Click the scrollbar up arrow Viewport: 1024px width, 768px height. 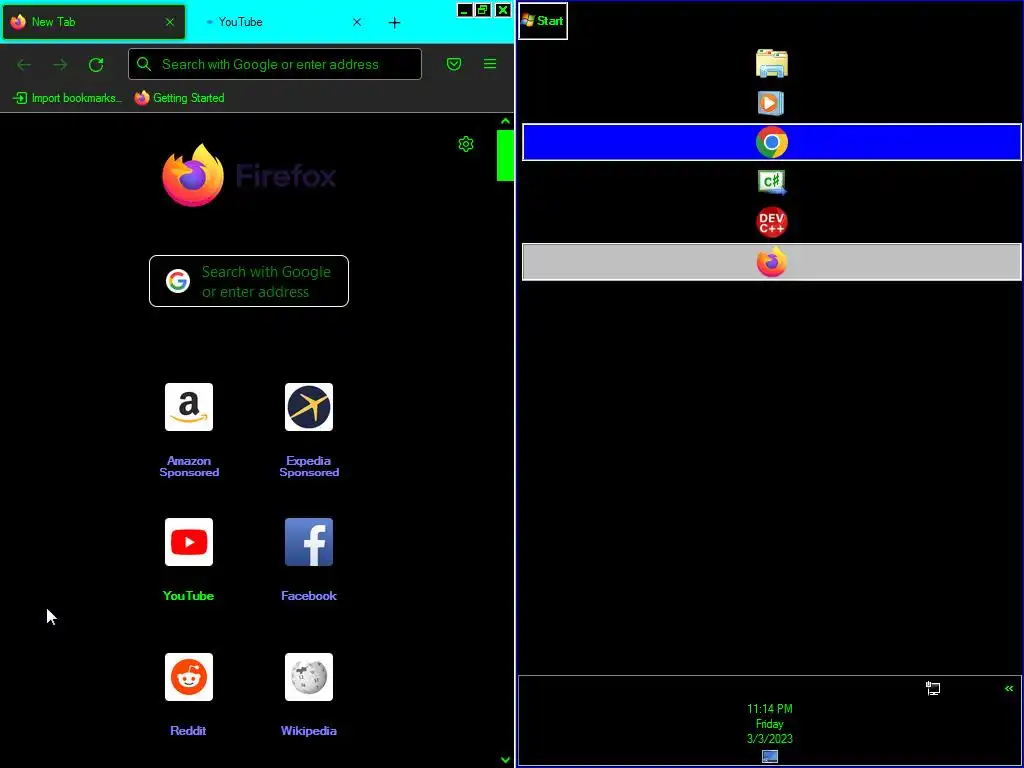click(x=505, y=121)
